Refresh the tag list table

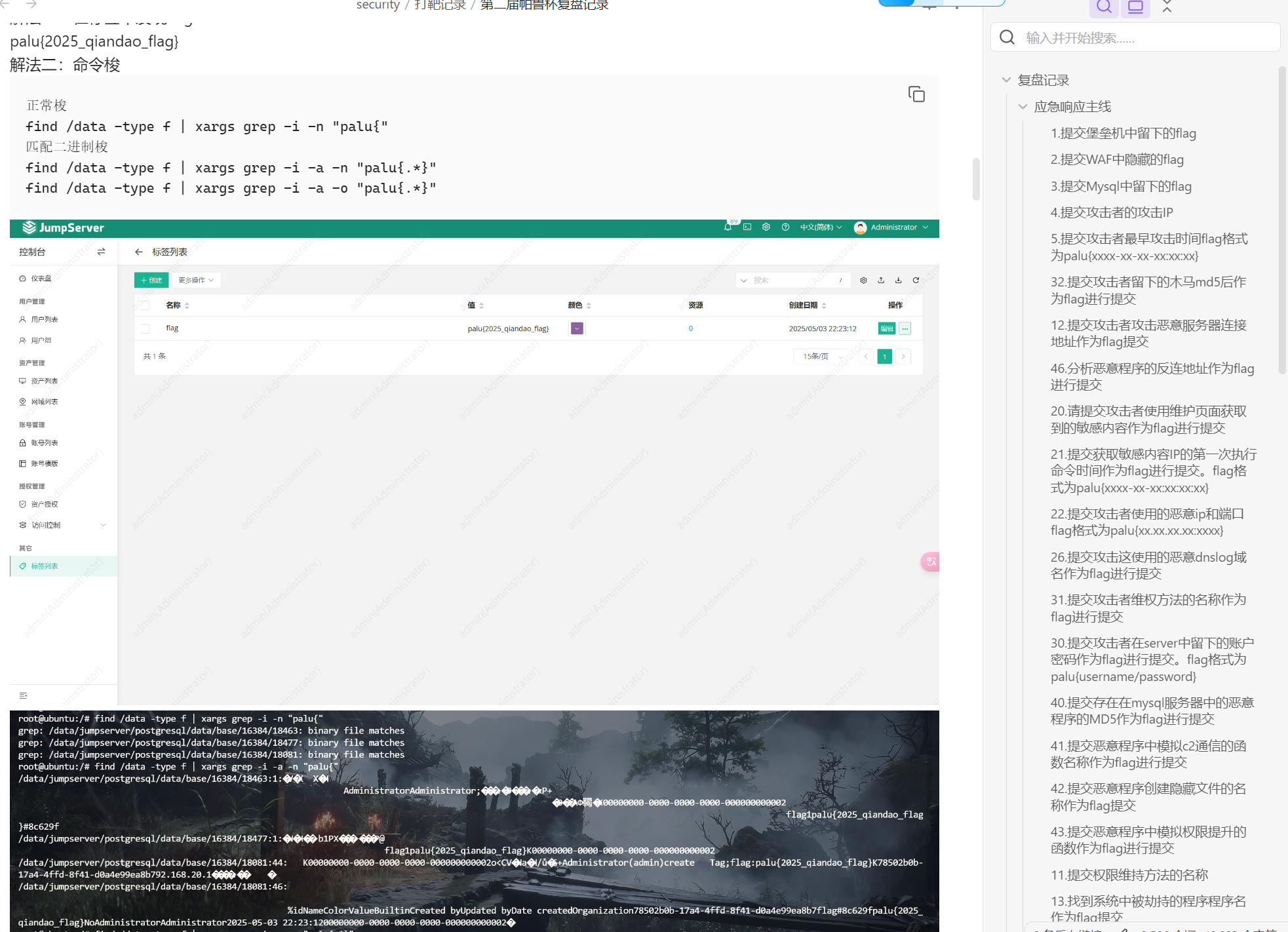[916, 280]
